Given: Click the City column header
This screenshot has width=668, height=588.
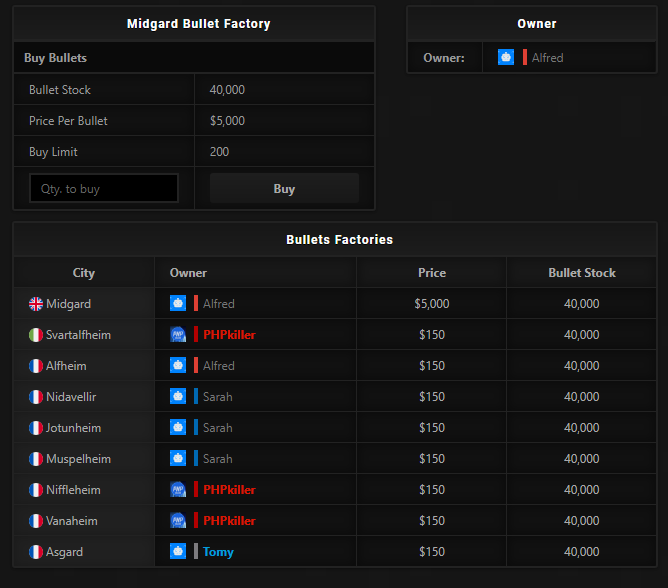Looking at the screenshot, I should click(84, 273).
